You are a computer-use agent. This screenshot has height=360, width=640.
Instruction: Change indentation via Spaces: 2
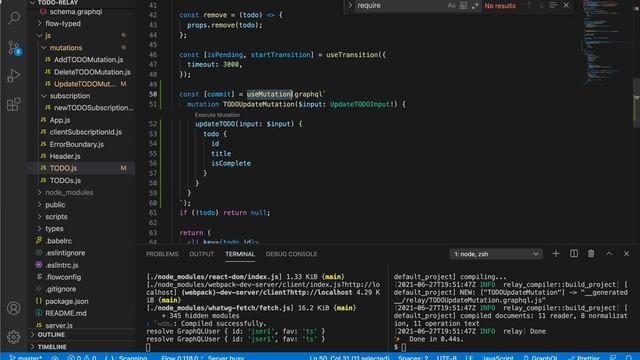tap(413, 357)
